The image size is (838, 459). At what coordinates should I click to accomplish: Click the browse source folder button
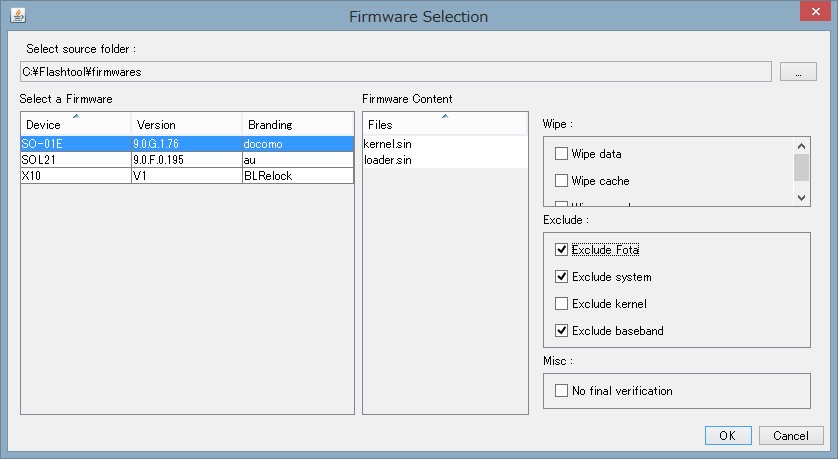point(798,72)
